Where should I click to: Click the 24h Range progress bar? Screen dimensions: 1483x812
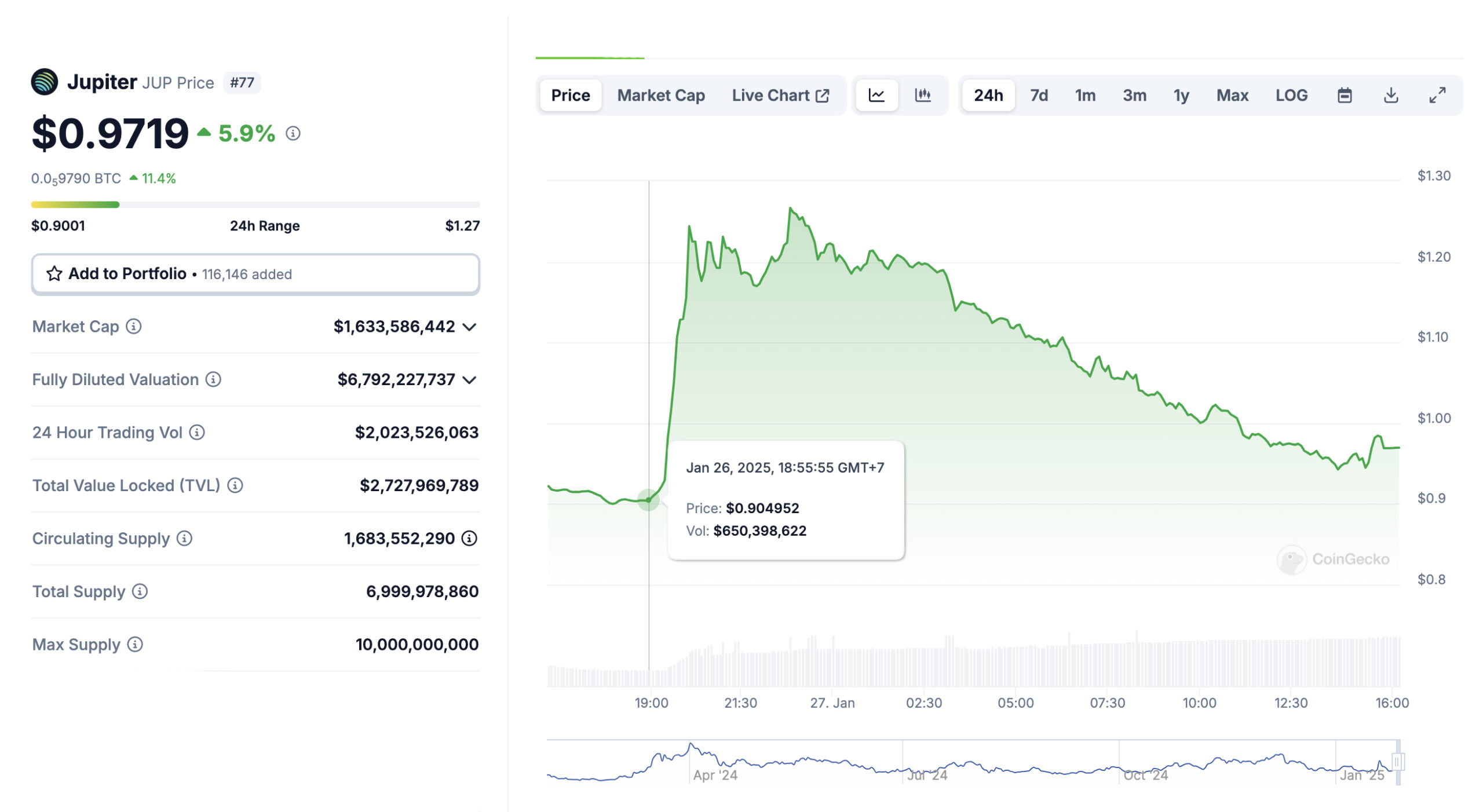[255, 204]
